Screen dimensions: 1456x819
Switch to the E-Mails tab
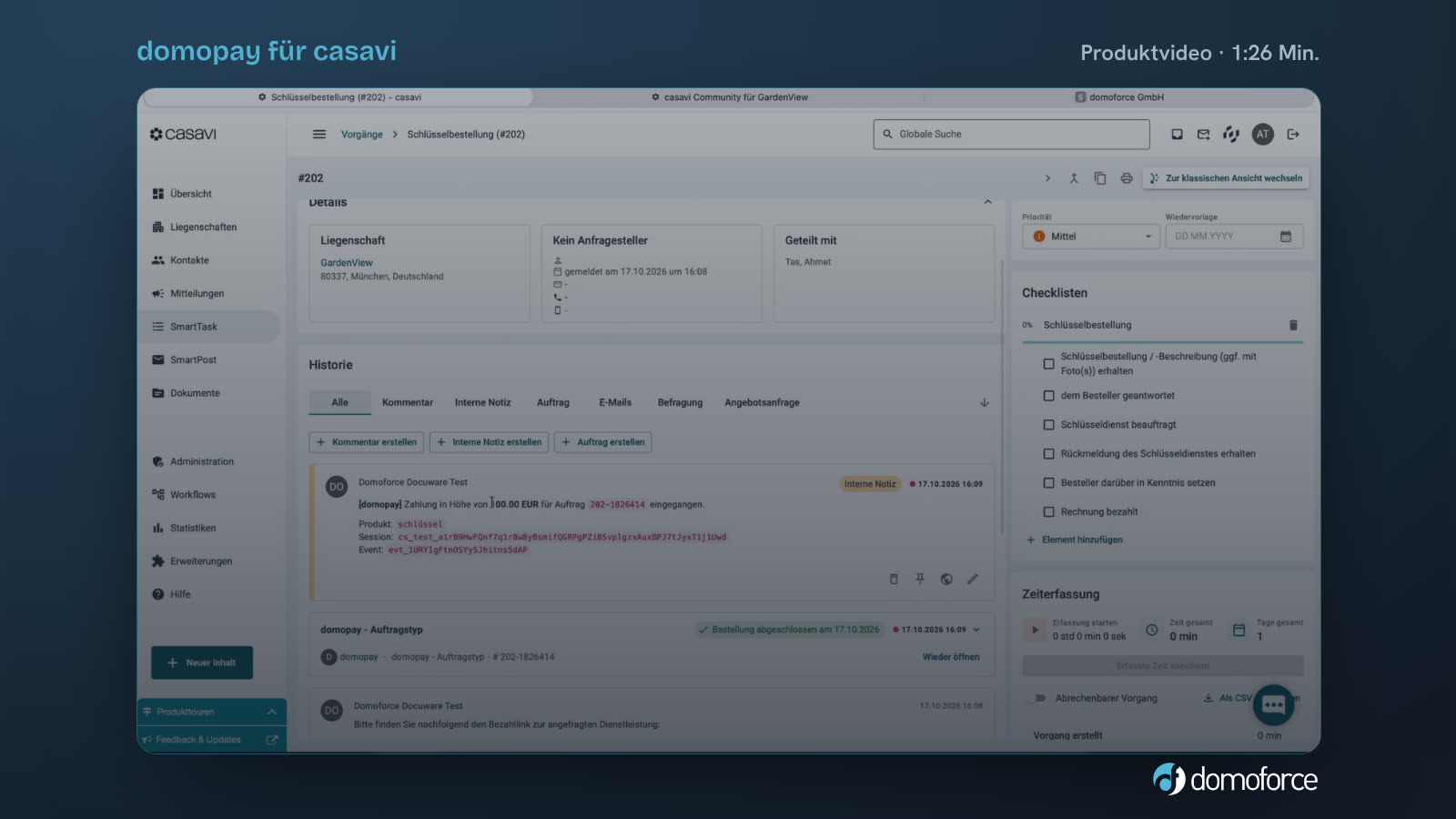615,402
